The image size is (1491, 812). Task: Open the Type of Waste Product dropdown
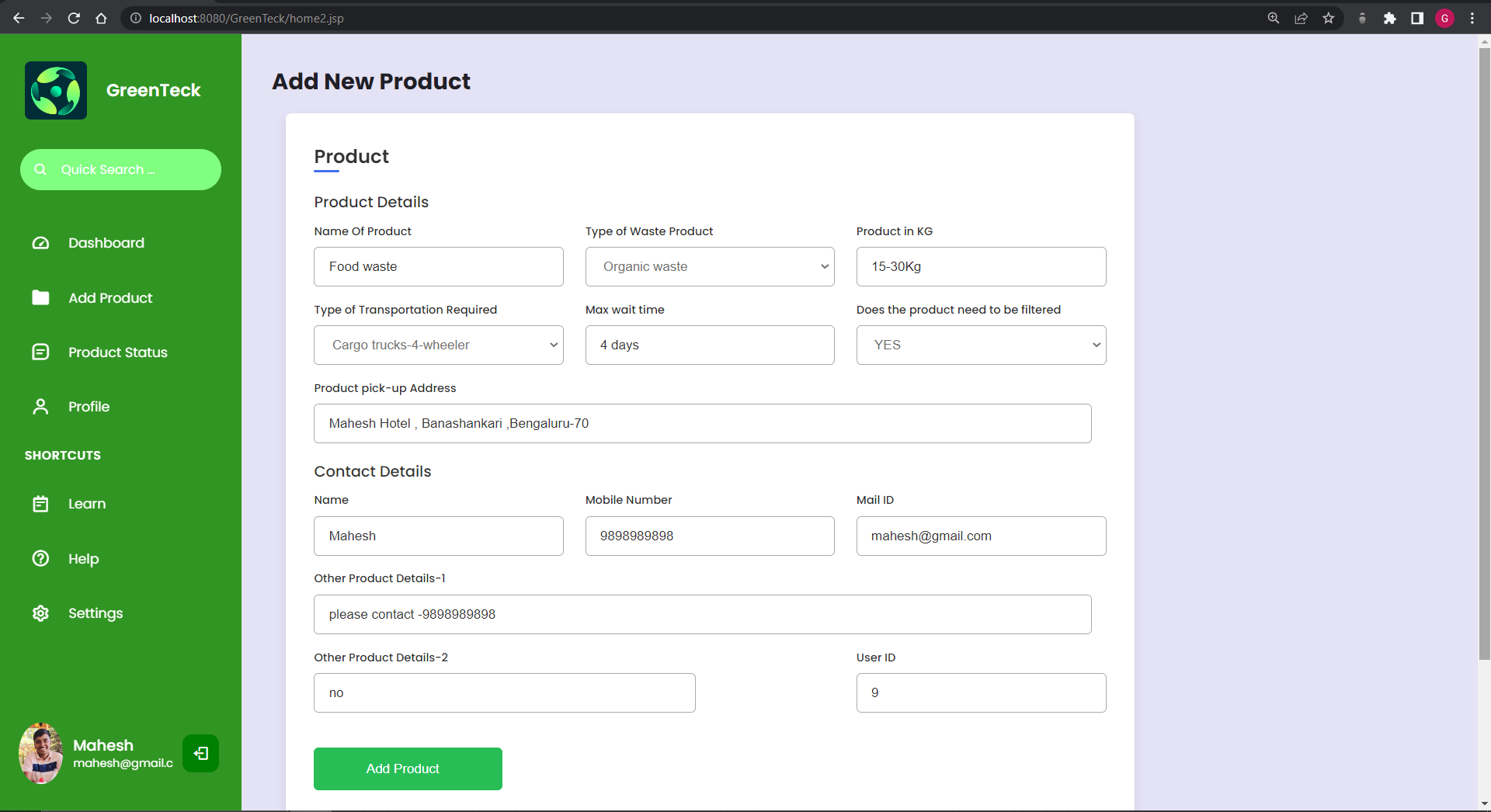[x=823, y=266]
